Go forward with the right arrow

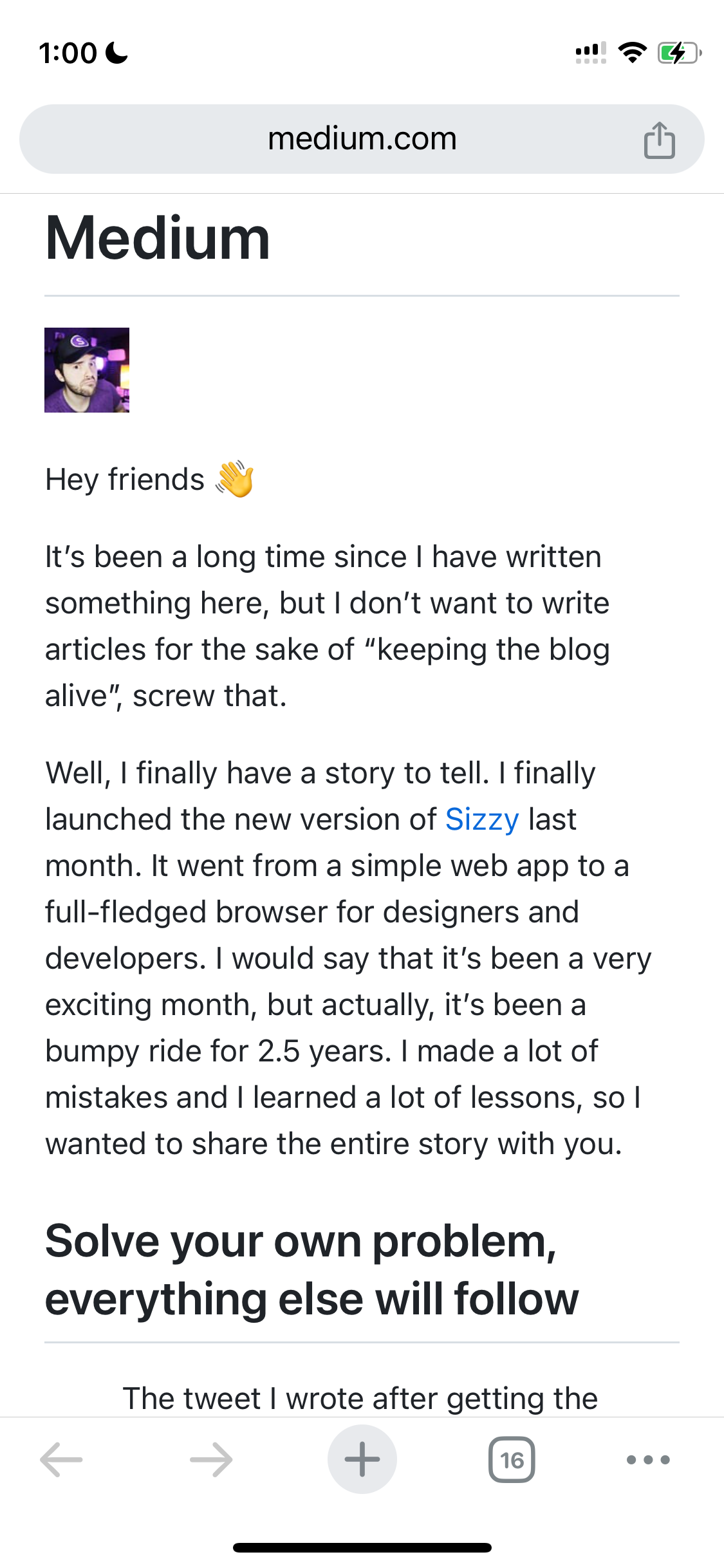[x=211, y=1459]
